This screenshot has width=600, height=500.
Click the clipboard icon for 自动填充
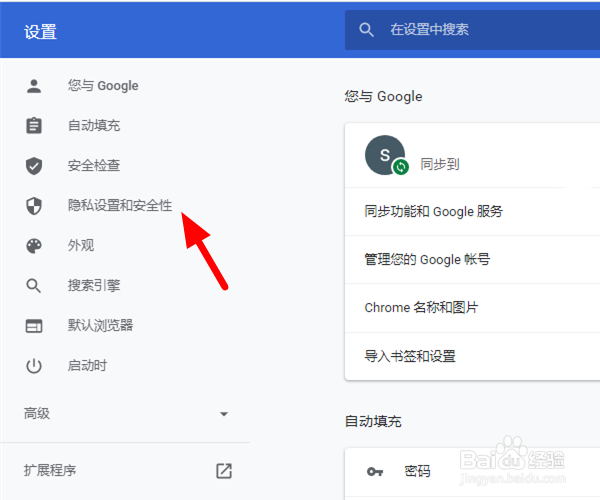click(34, 125)
